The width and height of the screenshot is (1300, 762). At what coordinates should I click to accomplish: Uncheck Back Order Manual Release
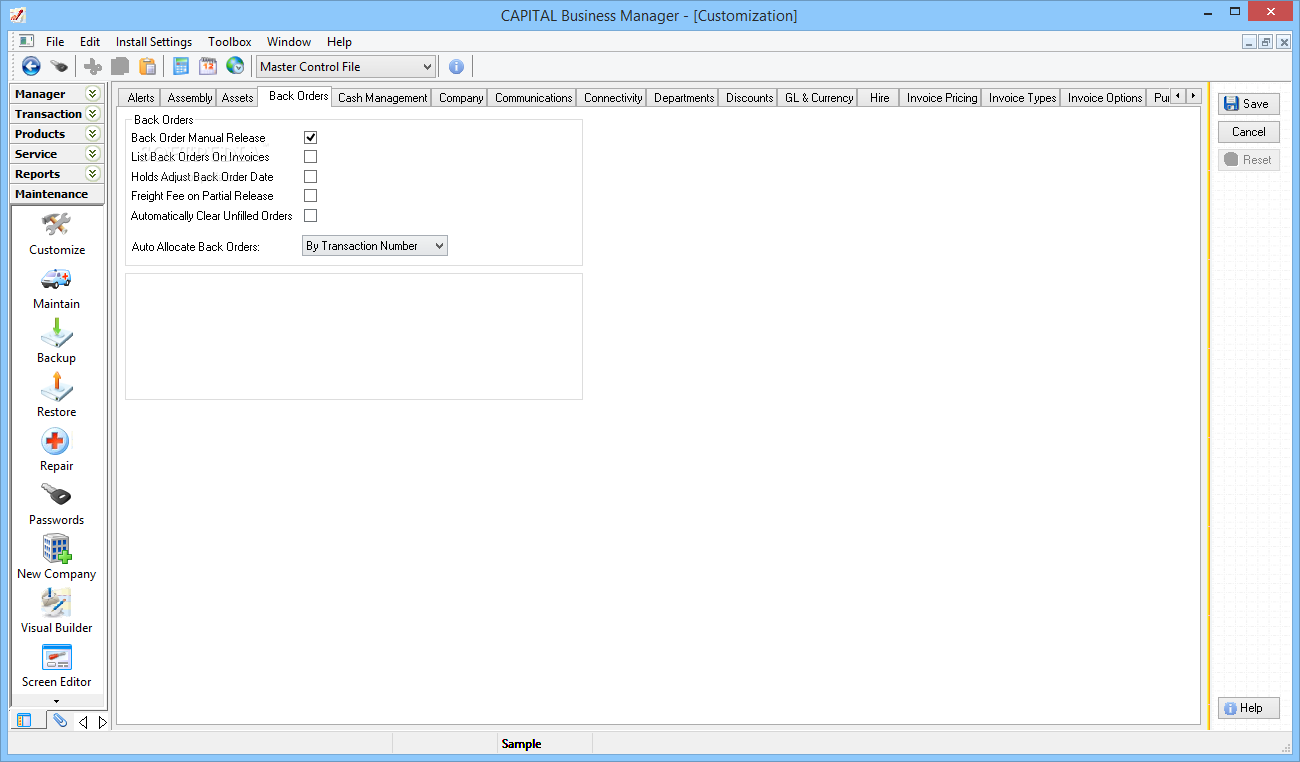pos(311,138)
